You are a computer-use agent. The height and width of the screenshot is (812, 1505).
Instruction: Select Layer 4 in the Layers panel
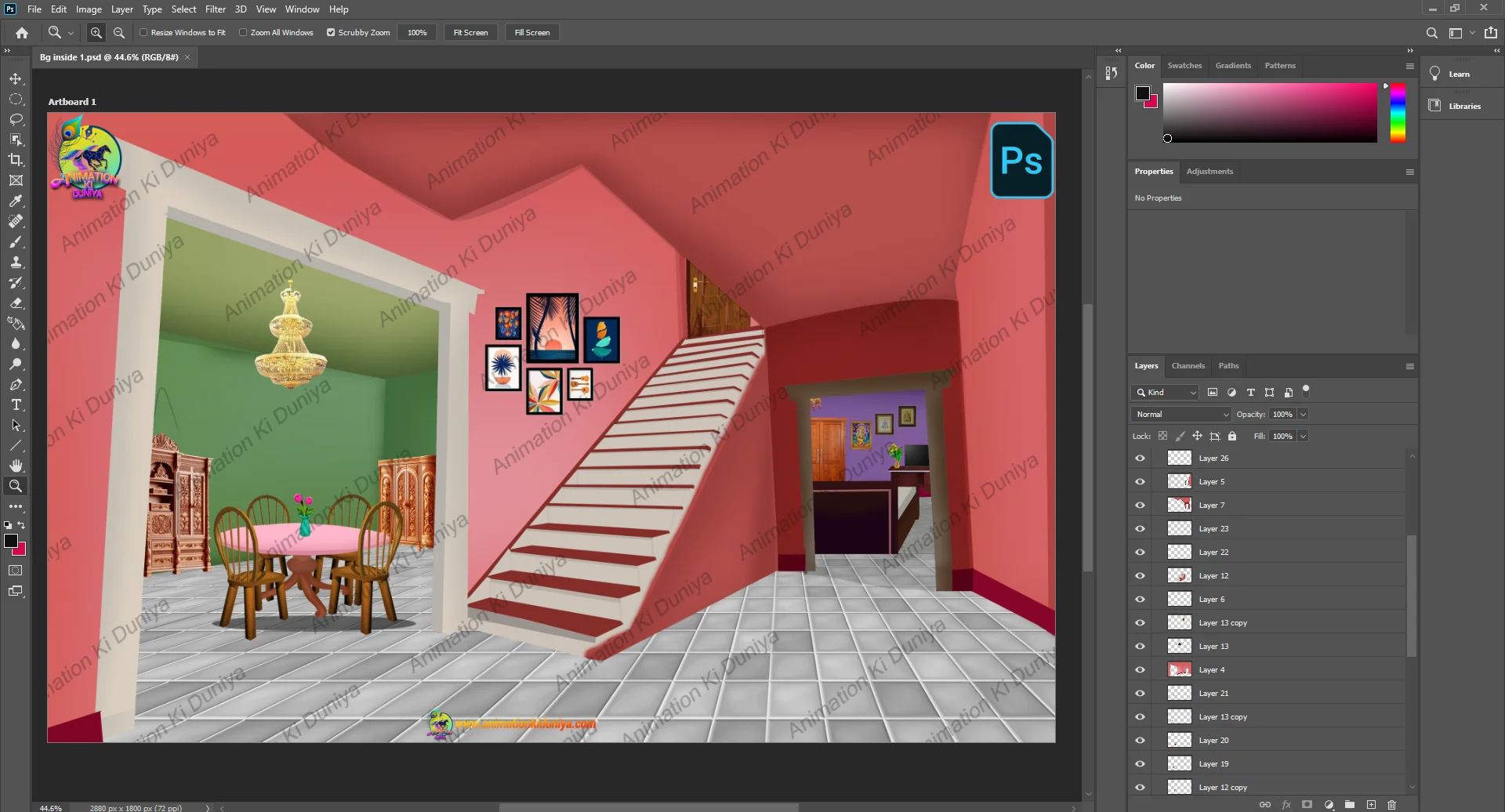[1211, 670]
